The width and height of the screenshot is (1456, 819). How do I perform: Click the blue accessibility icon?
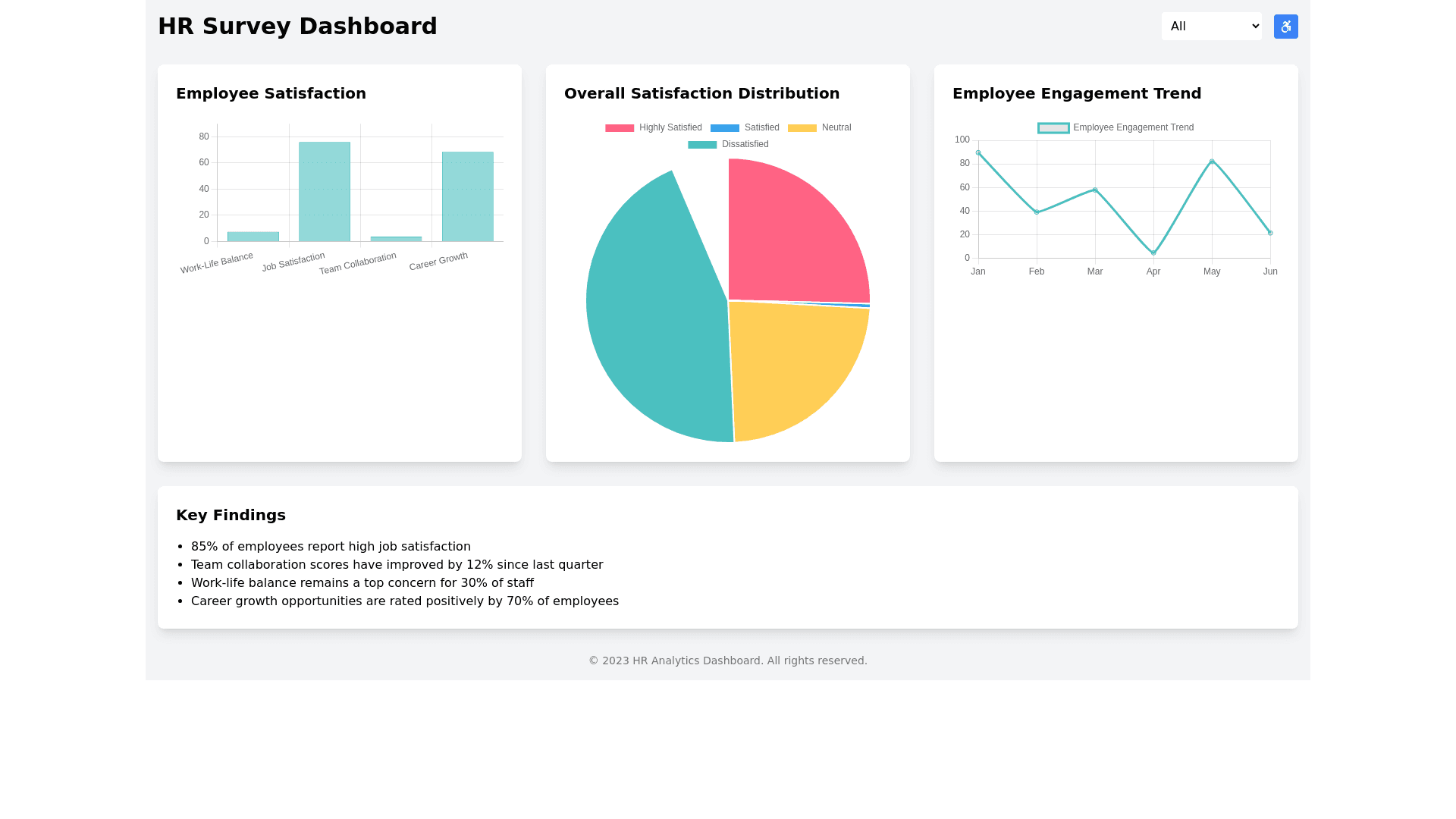(1285, 26)
